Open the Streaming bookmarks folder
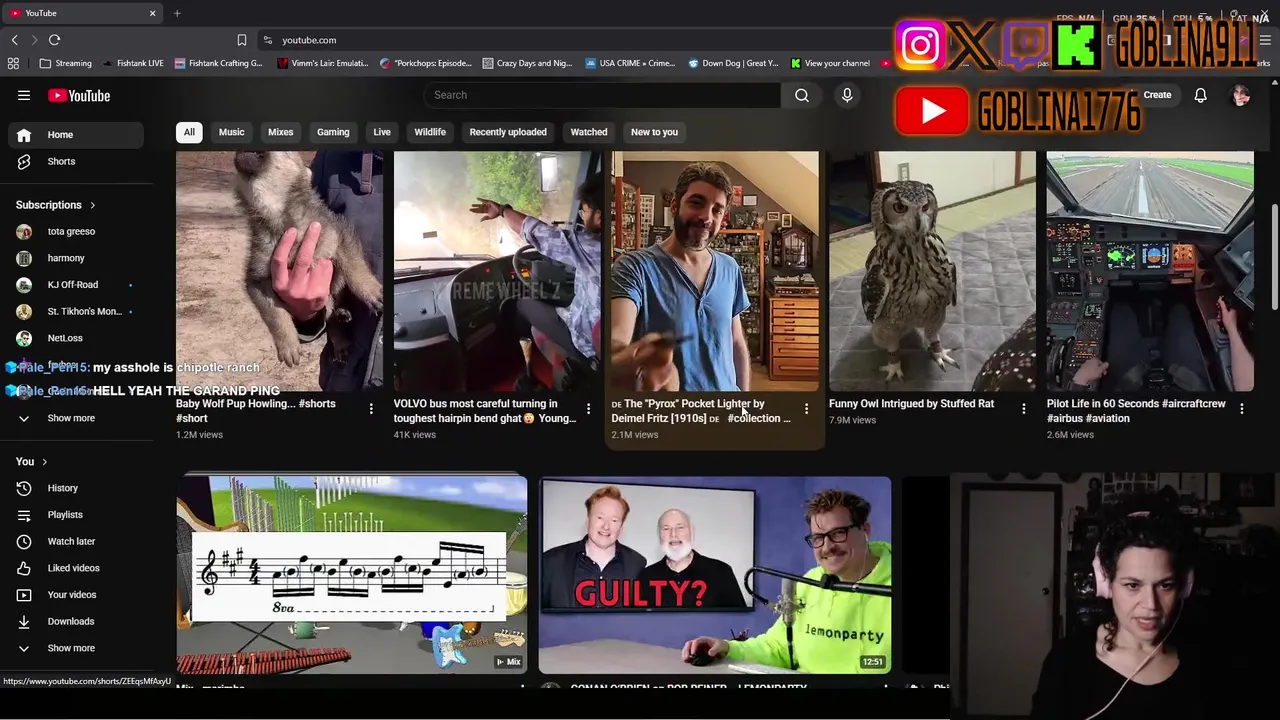Viewport: 1280px width, 720px height. point(66,63)
